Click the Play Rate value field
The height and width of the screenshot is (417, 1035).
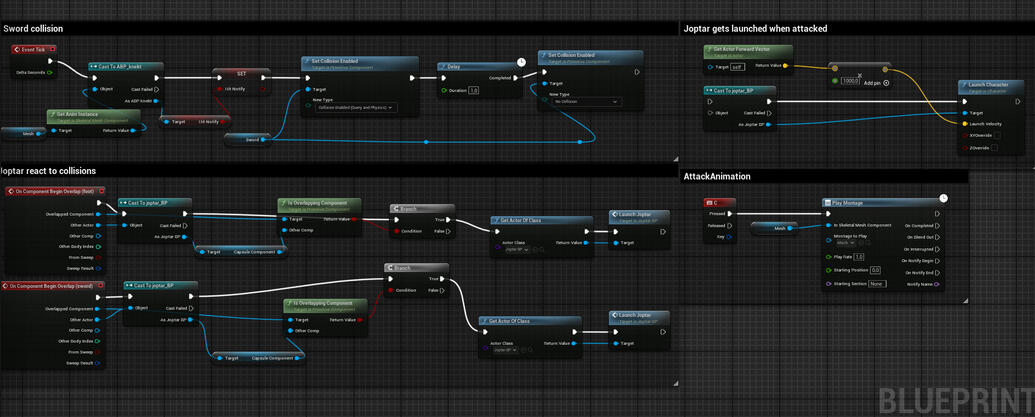tap(859, 257)
